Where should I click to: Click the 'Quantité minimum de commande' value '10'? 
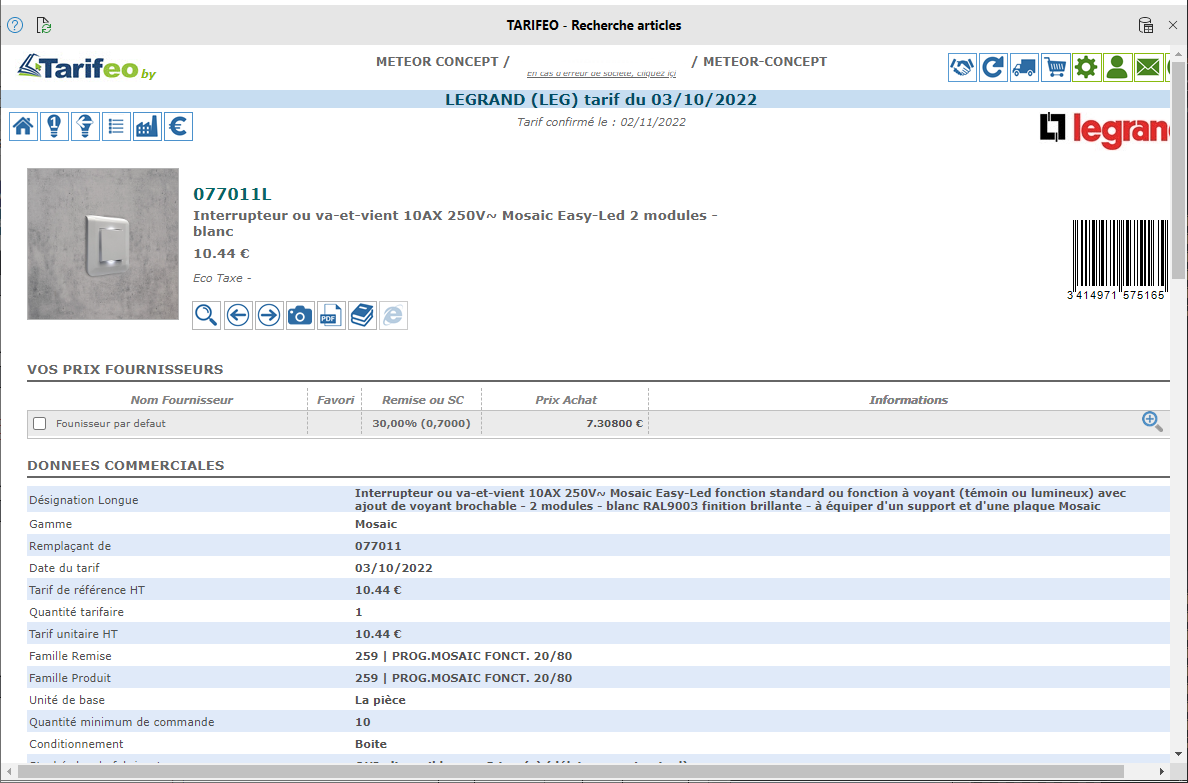(x=363, y=722)
